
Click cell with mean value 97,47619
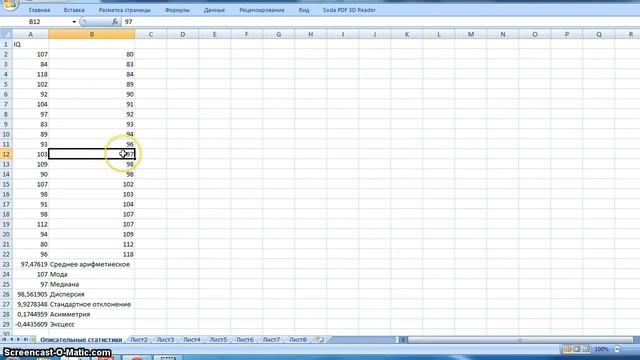(30, 264)
